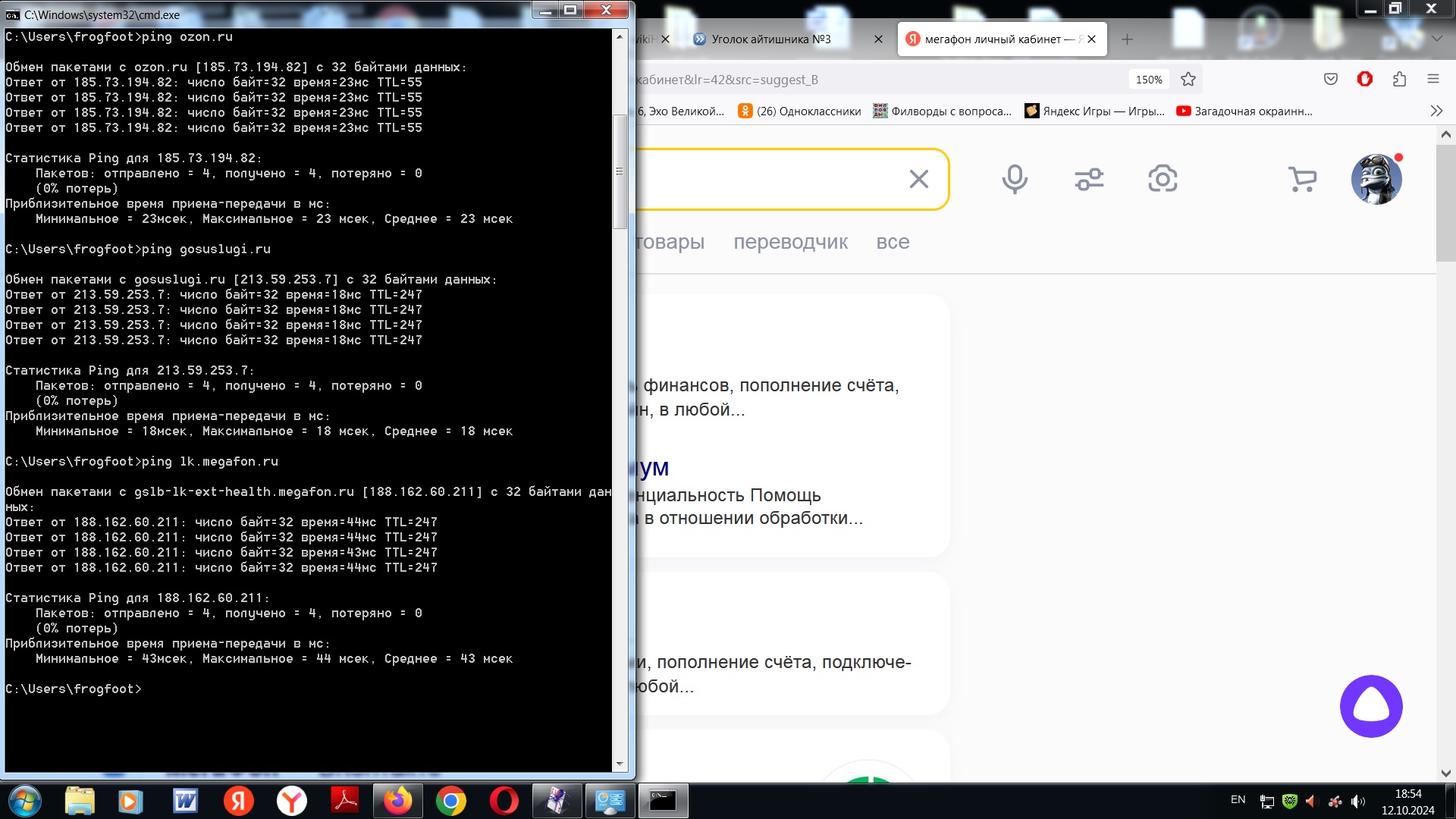Open the Firefox extensions puzzle icon
The image size is (1456, 819).
1399,80
